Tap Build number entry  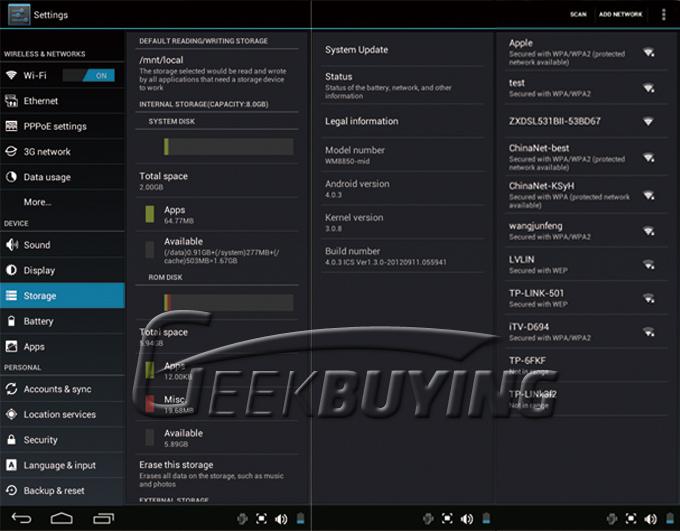pyautogui.click(x=402, y=256)
